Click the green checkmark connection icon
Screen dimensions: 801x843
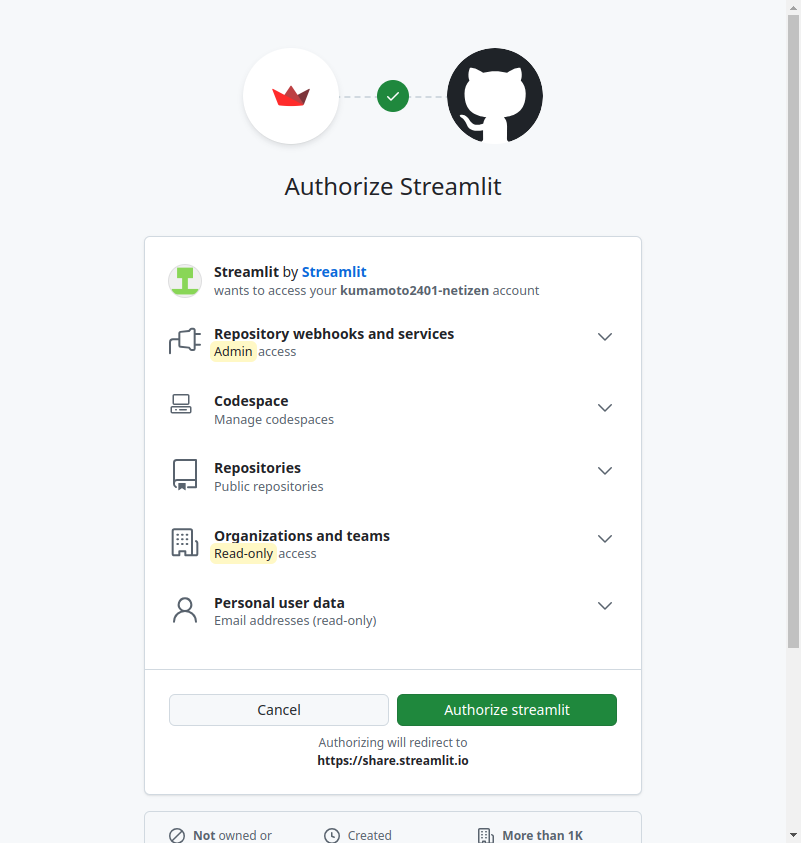[x=393, y=97]
